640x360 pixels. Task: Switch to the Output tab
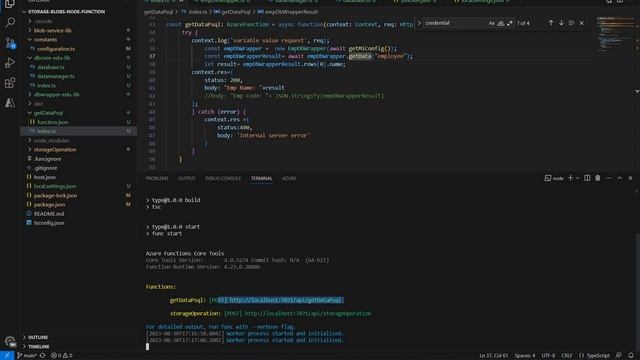tap(187, 178)
